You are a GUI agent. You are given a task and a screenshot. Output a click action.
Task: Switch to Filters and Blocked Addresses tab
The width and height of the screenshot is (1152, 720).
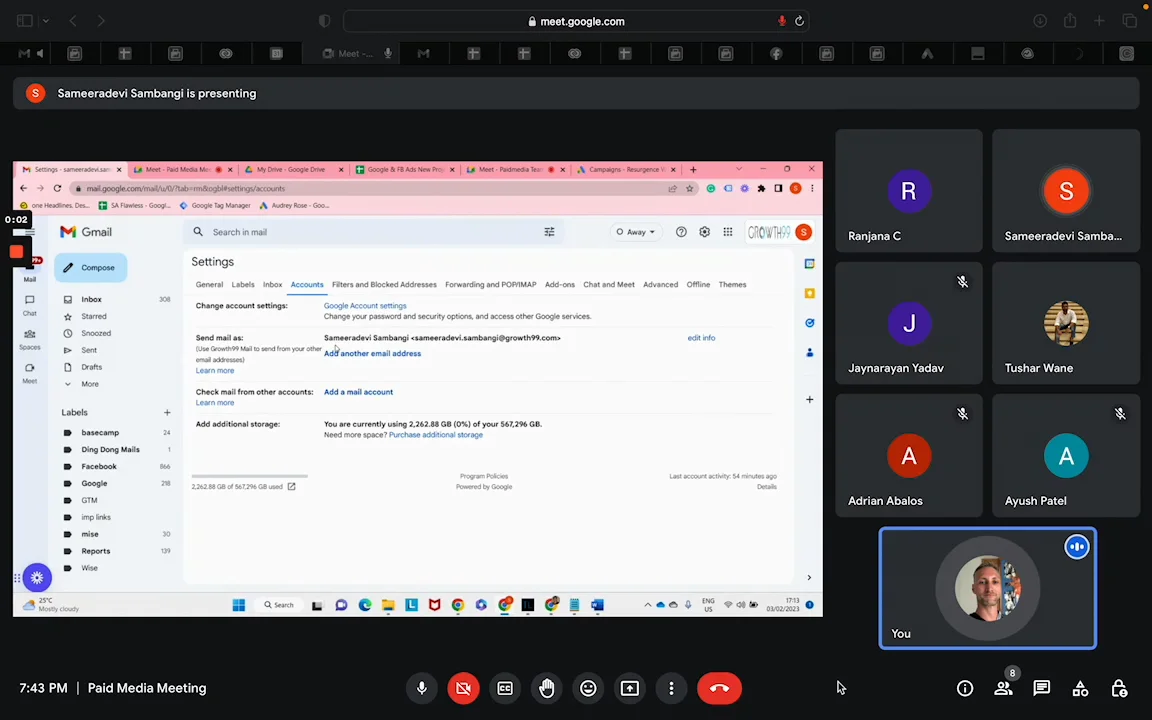coord(384,284)
